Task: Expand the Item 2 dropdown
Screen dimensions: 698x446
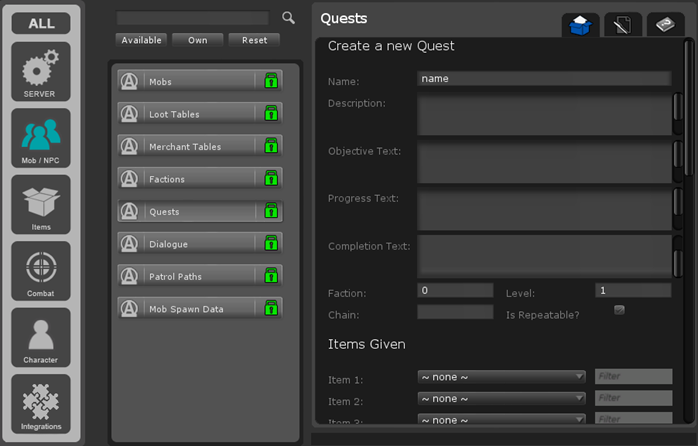Action: tap(501, 398)
